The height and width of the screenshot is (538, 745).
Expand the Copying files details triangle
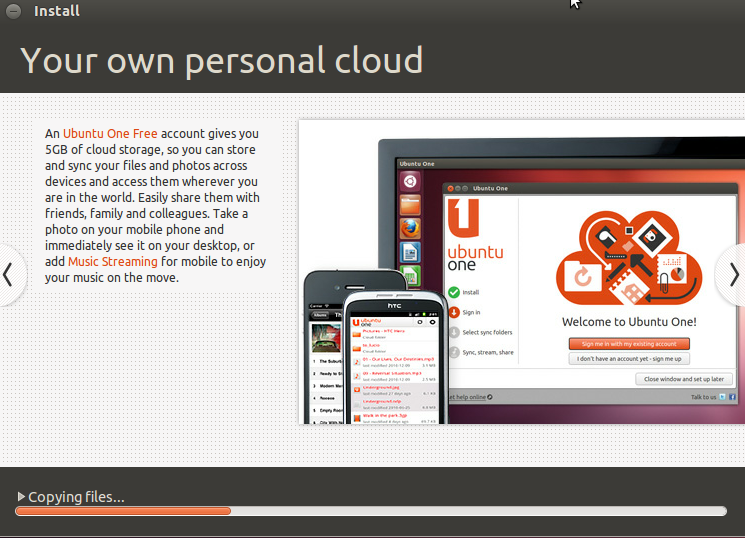pyautogui.click(x=21, y=497)
